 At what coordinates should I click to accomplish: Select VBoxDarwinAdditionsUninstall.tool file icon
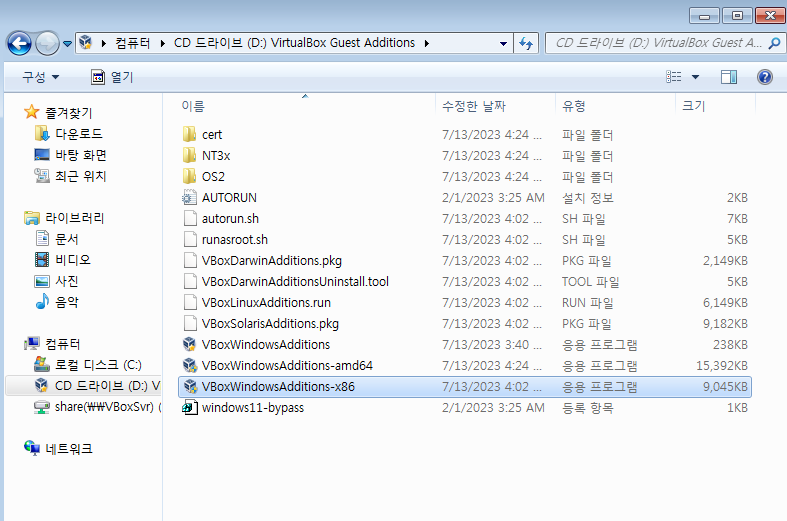190,282
